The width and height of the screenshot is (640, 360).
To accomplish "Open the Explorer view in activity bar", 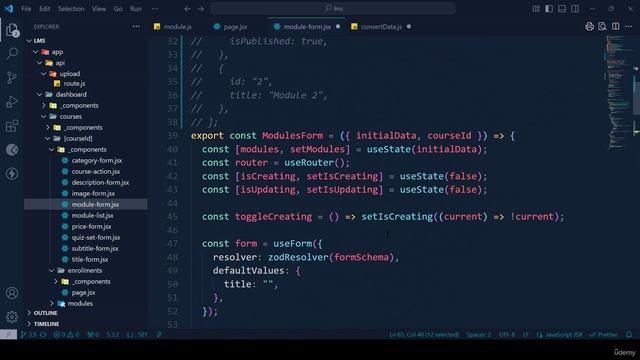I will click(x=12, y=30).
